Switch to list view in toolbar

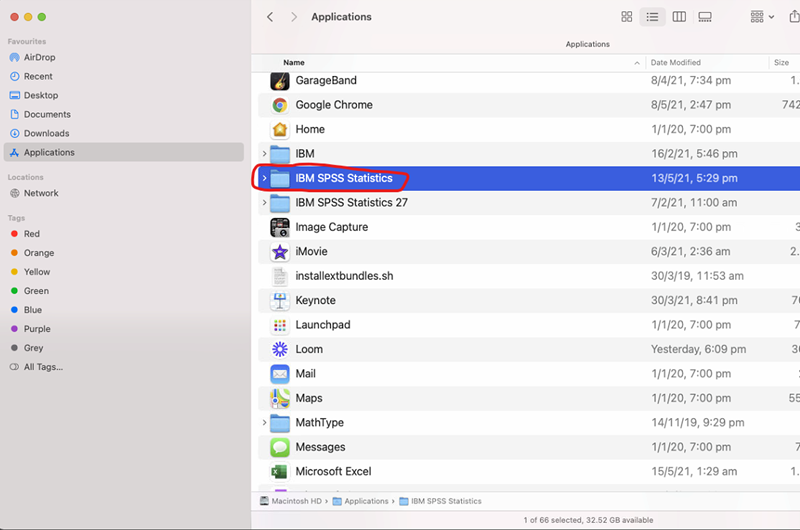coord(652,17)
